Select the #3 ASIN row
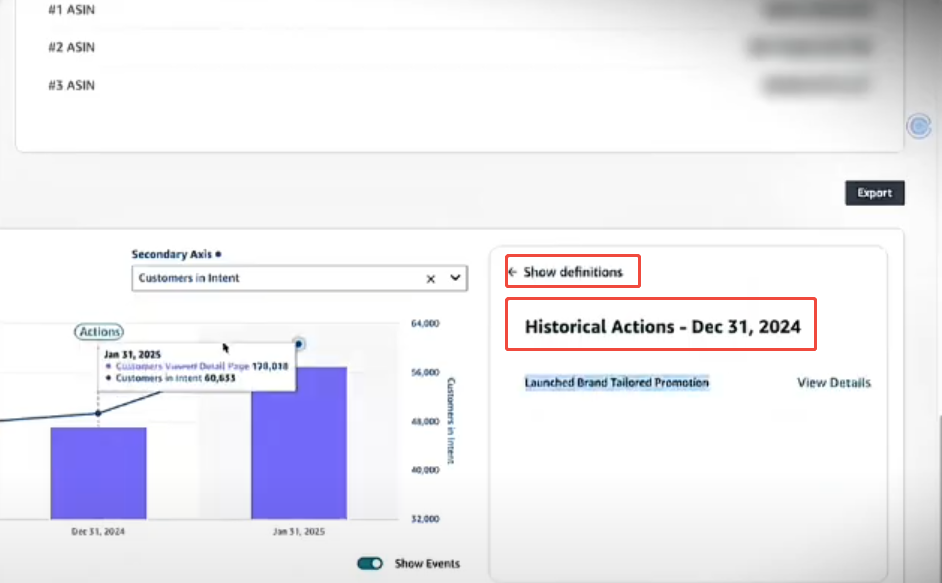The height and width of the screenshot is (583, 942). point(71,85)
